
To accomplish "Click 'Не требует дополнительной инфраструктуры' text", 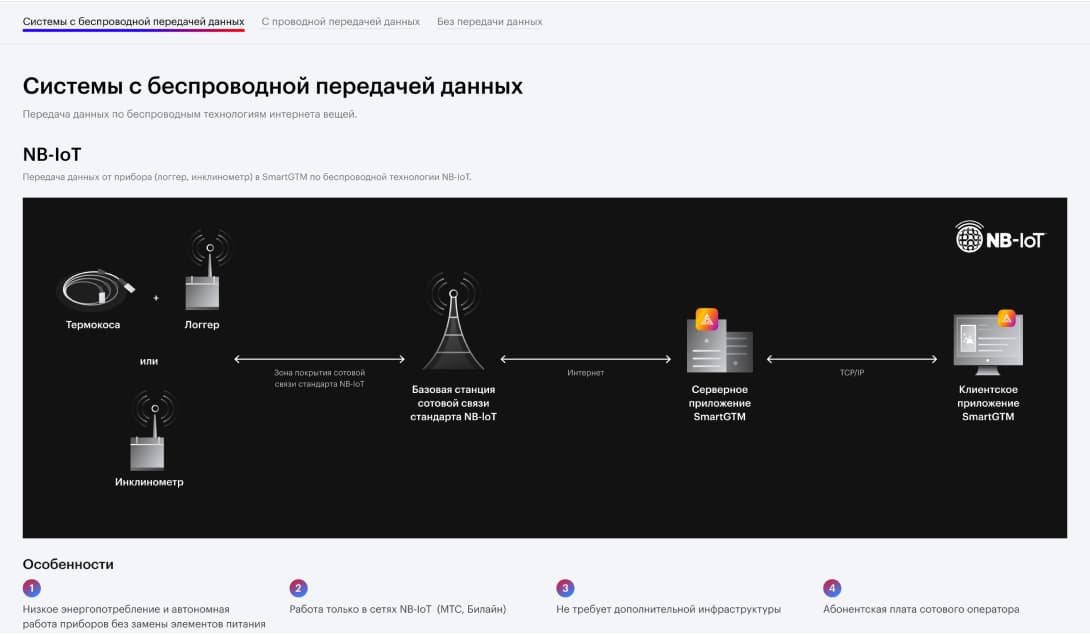I will click(x=669, y=609).
